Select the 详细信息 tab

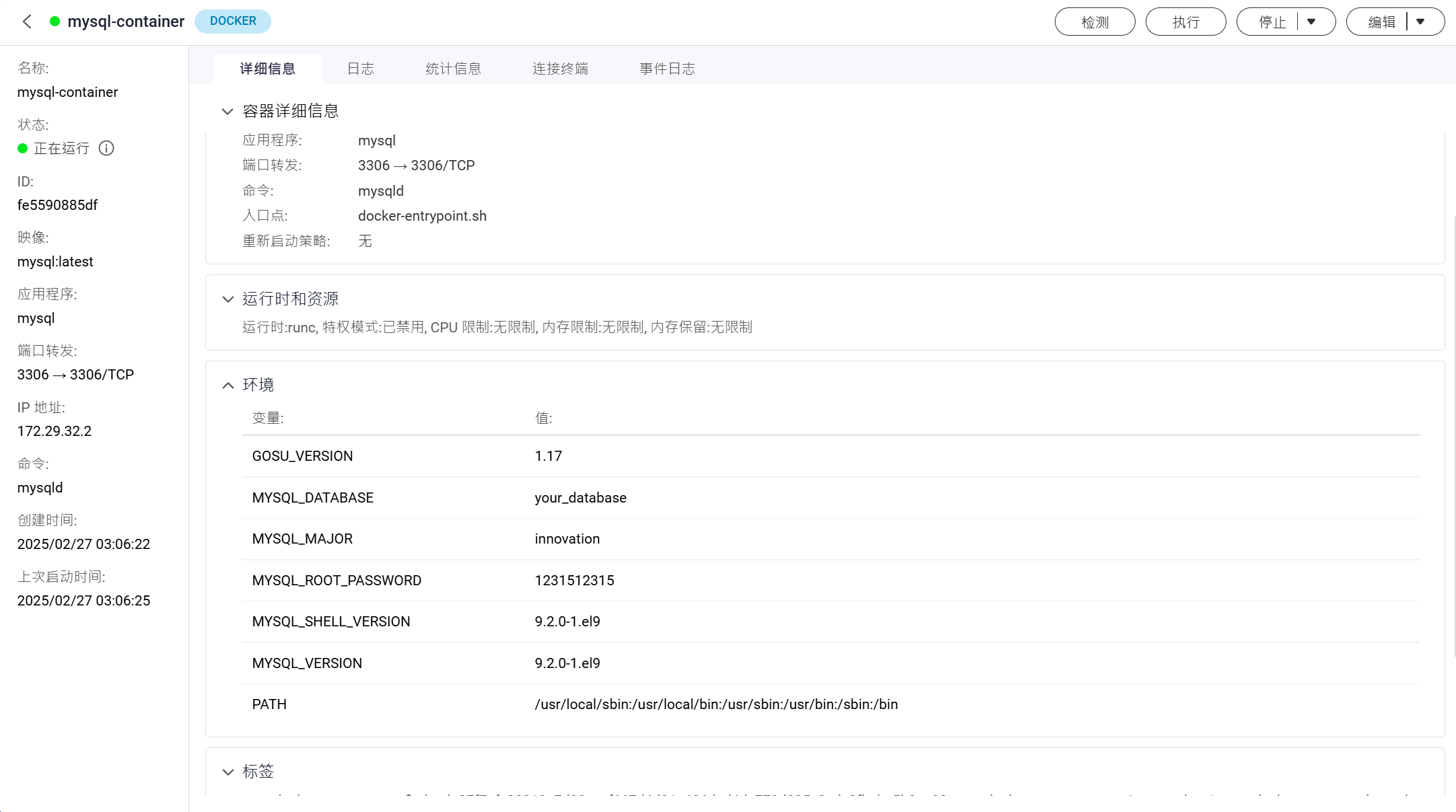267,69
